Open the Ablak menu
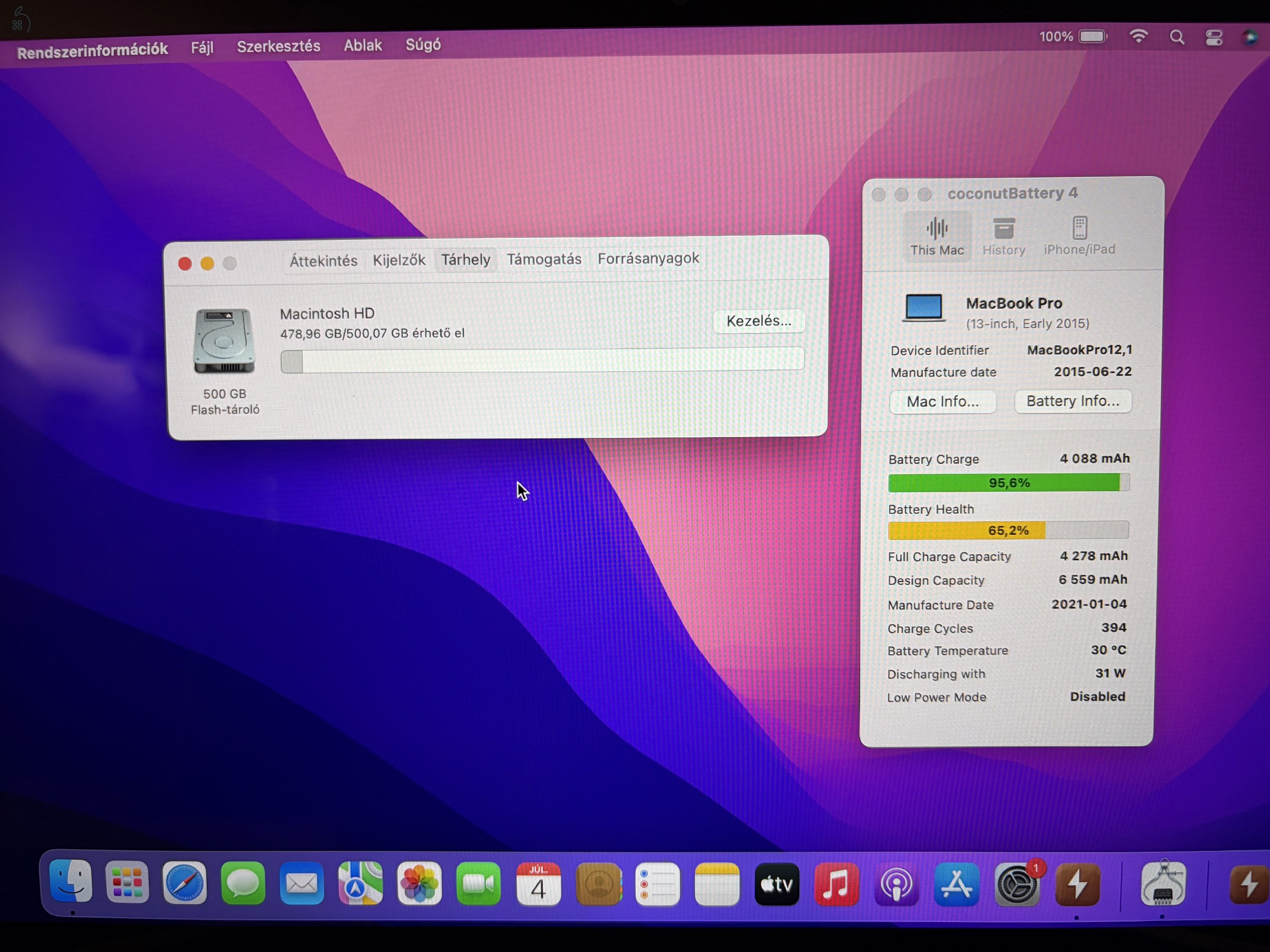Viewport: 1270px width, 952px height. [x=363, y=45]
